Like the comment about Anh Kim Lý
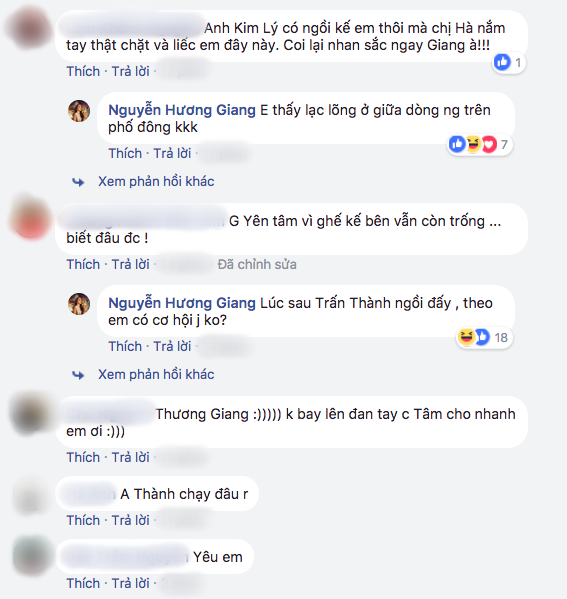The image size is (567, 599). point(83,71)
